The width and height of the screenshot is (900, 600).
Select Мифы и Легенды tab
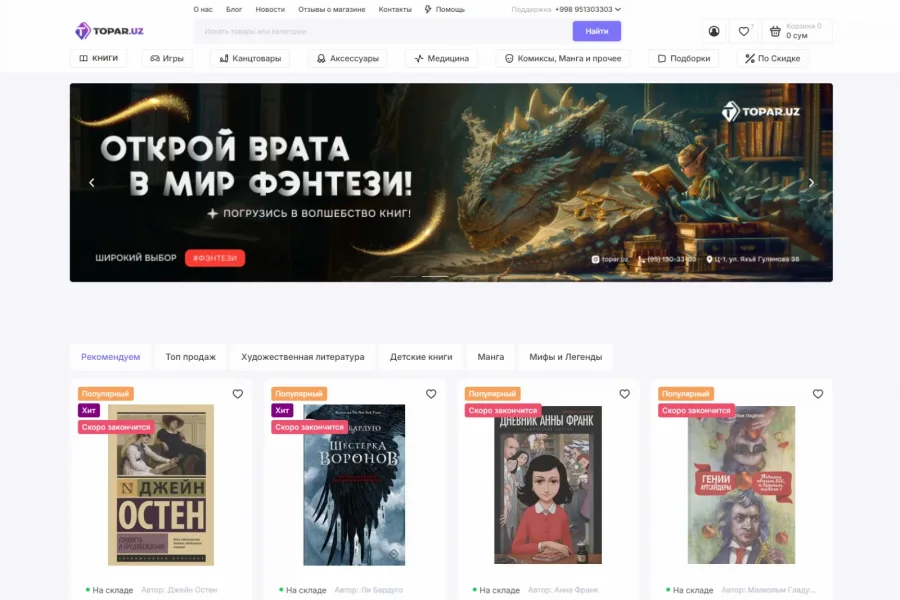(x=565, y=357)
